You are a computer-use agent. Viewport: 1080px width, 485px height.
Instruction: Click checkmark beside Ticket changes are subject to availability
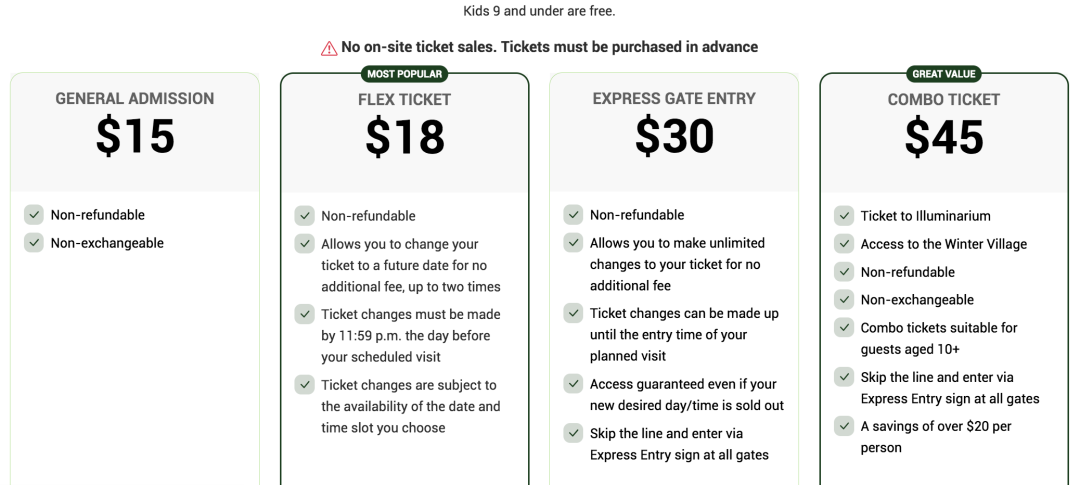[304, 384]
